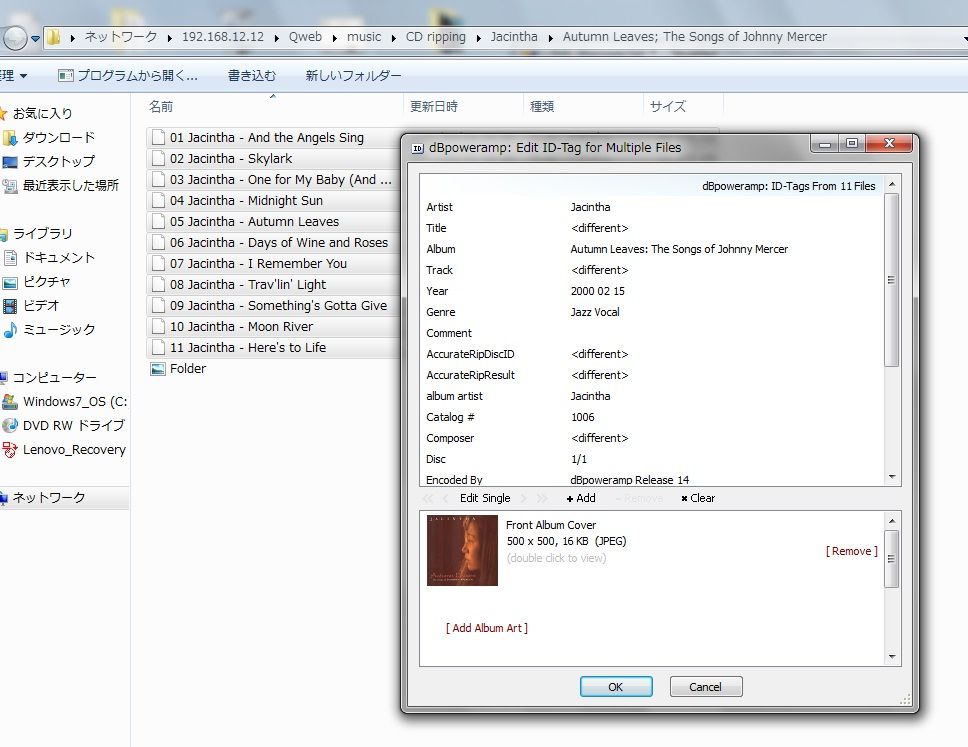Click the Genre value Jazz Vocal
Image resolution: width=968 pixels, height=747 pixels.
coord(595,312)
